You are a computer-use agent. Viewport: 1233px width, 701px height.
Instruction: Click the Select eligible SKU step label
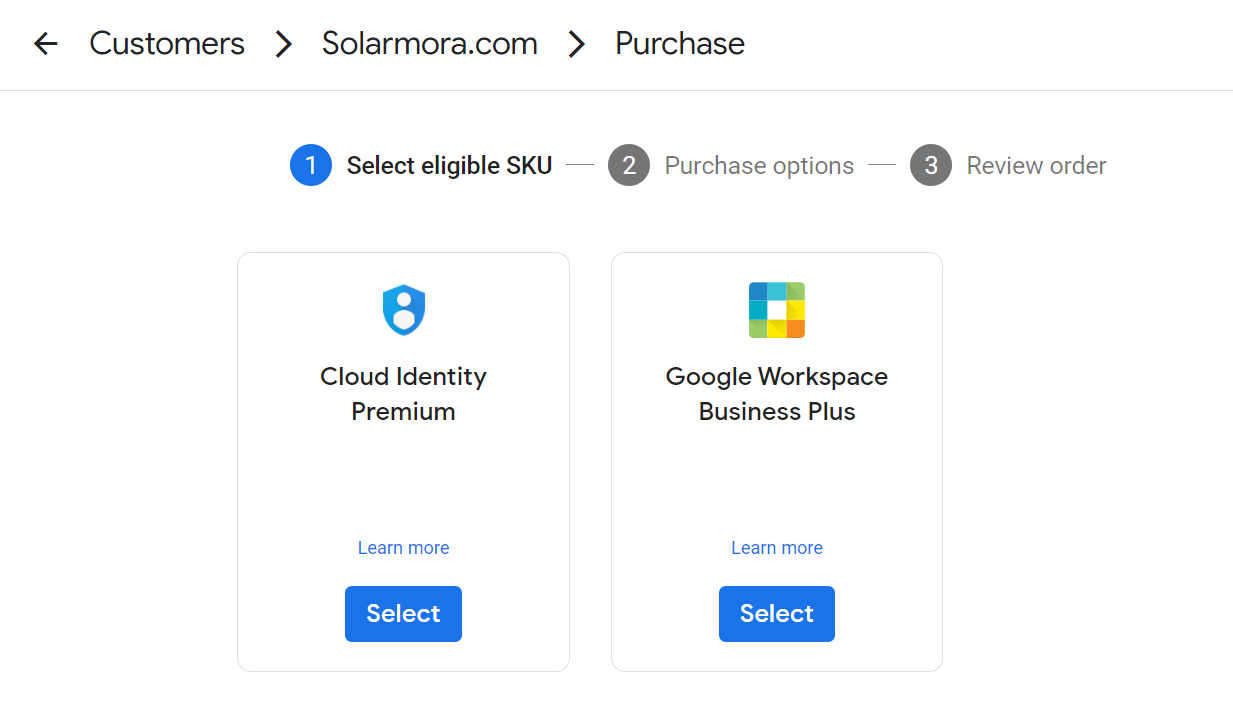click(449, 165)
